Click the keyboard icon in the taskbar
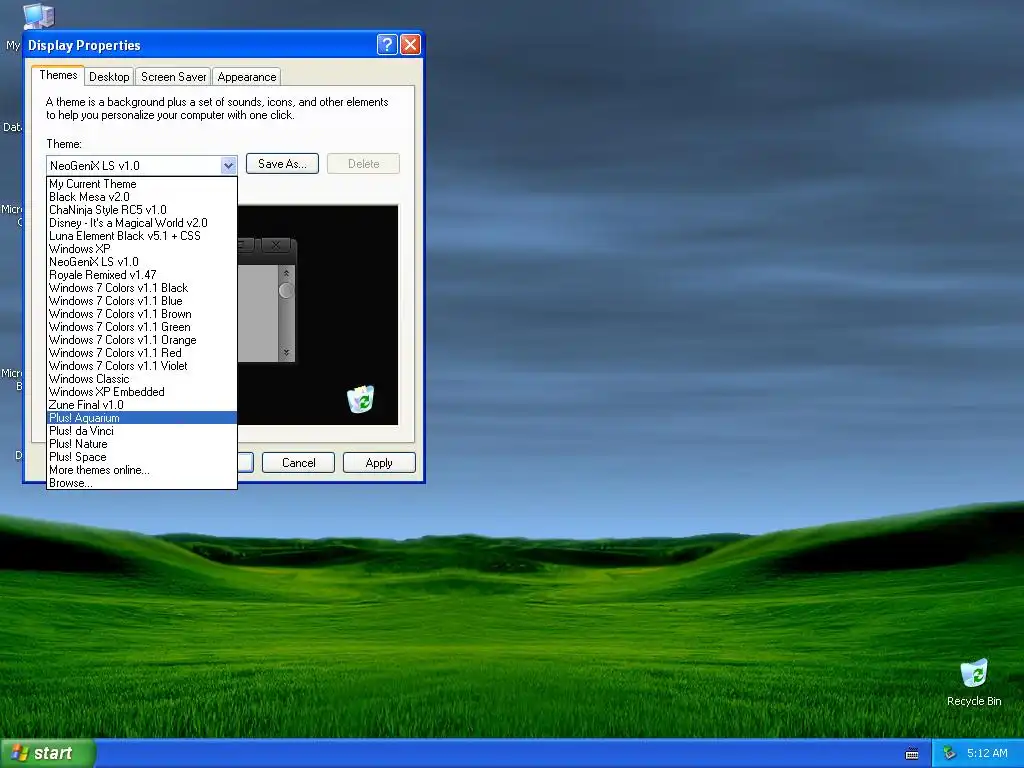The image size is (1024, 768). click(x=912, y=754)
